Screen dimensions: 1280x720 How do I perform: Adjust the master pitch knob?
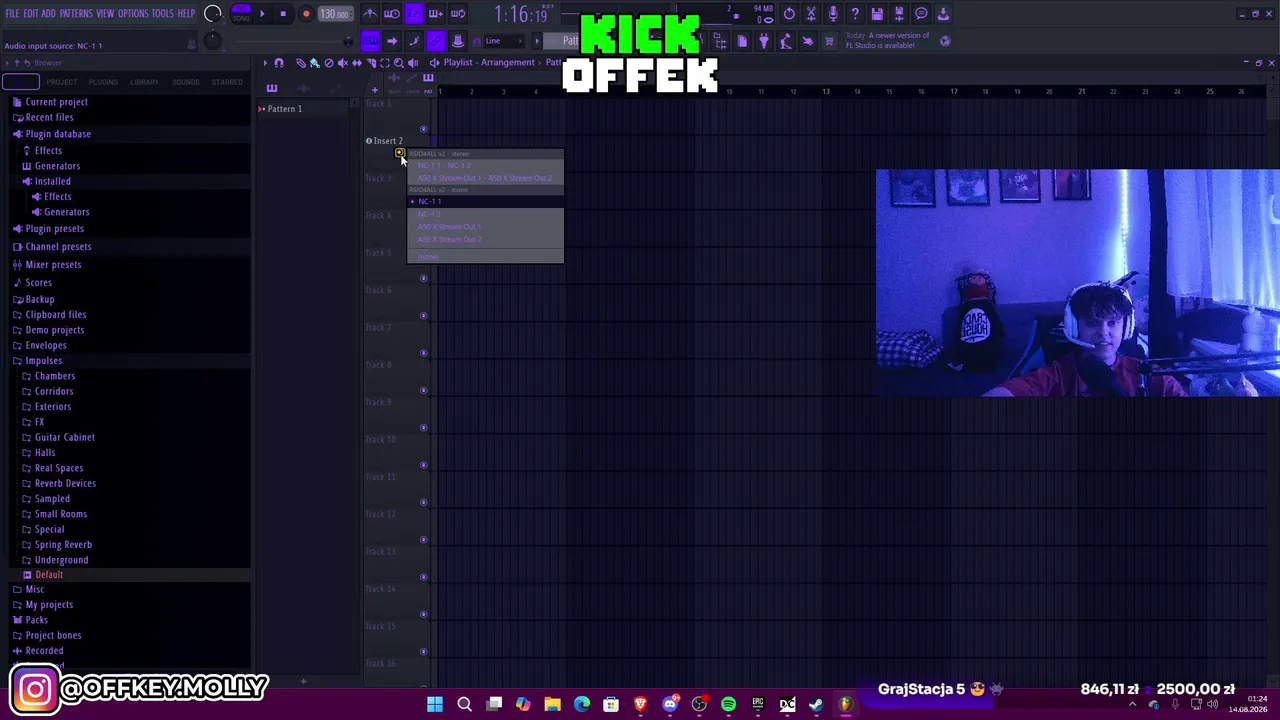212,41
